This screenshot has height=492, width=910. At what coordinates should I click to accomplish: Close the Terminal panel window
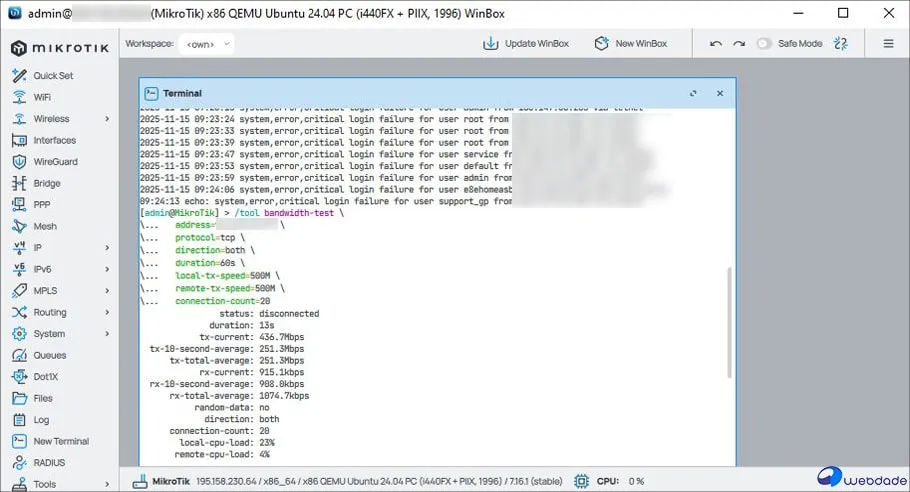(x=719, y=93)
